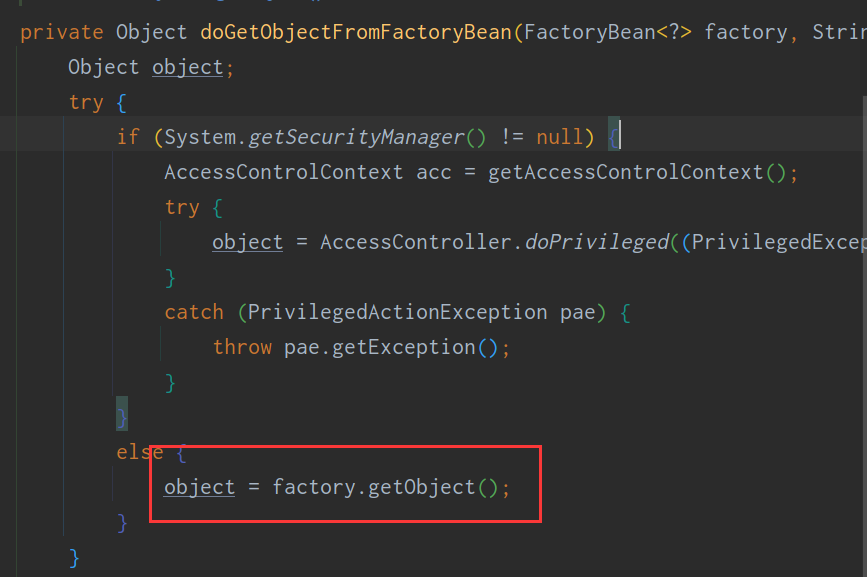This screenshot has width=867, height=577.
Task: Click 'PrivilegedActionException' in the catch clause
Action: point(397,312)
